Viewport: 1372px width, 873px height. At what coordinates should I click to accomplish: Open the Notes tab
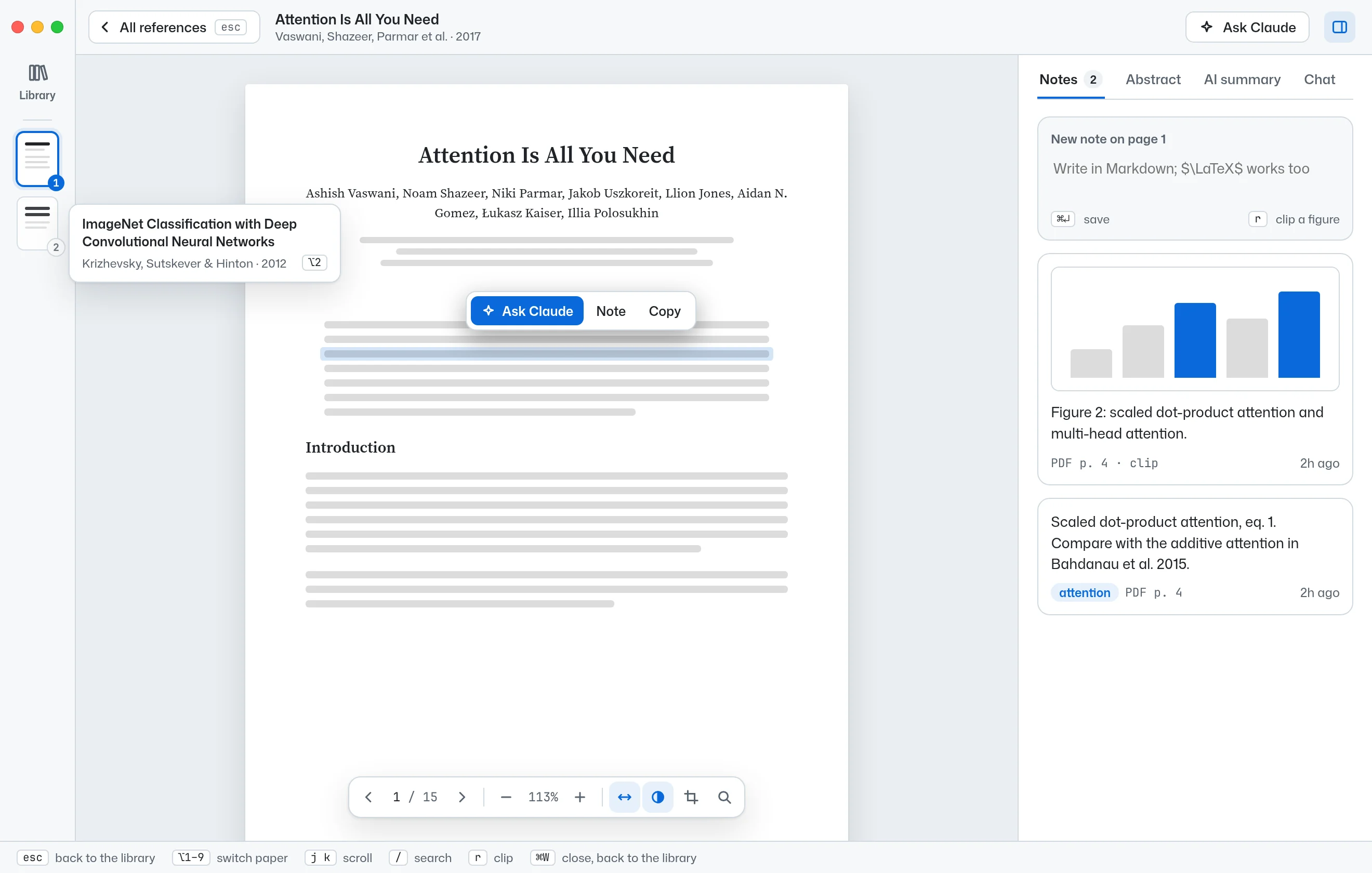pos(1070,79)
